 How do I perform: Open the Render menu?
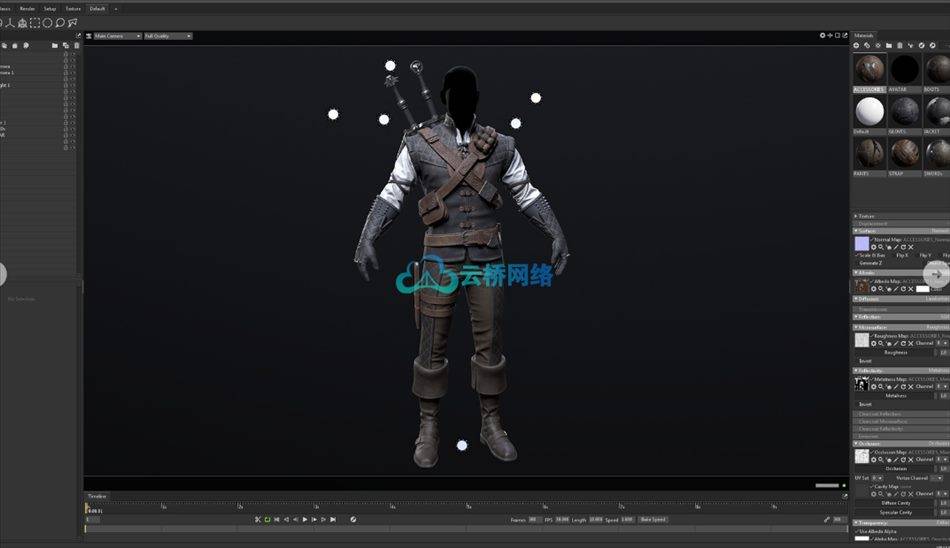(x=27, y=8)
